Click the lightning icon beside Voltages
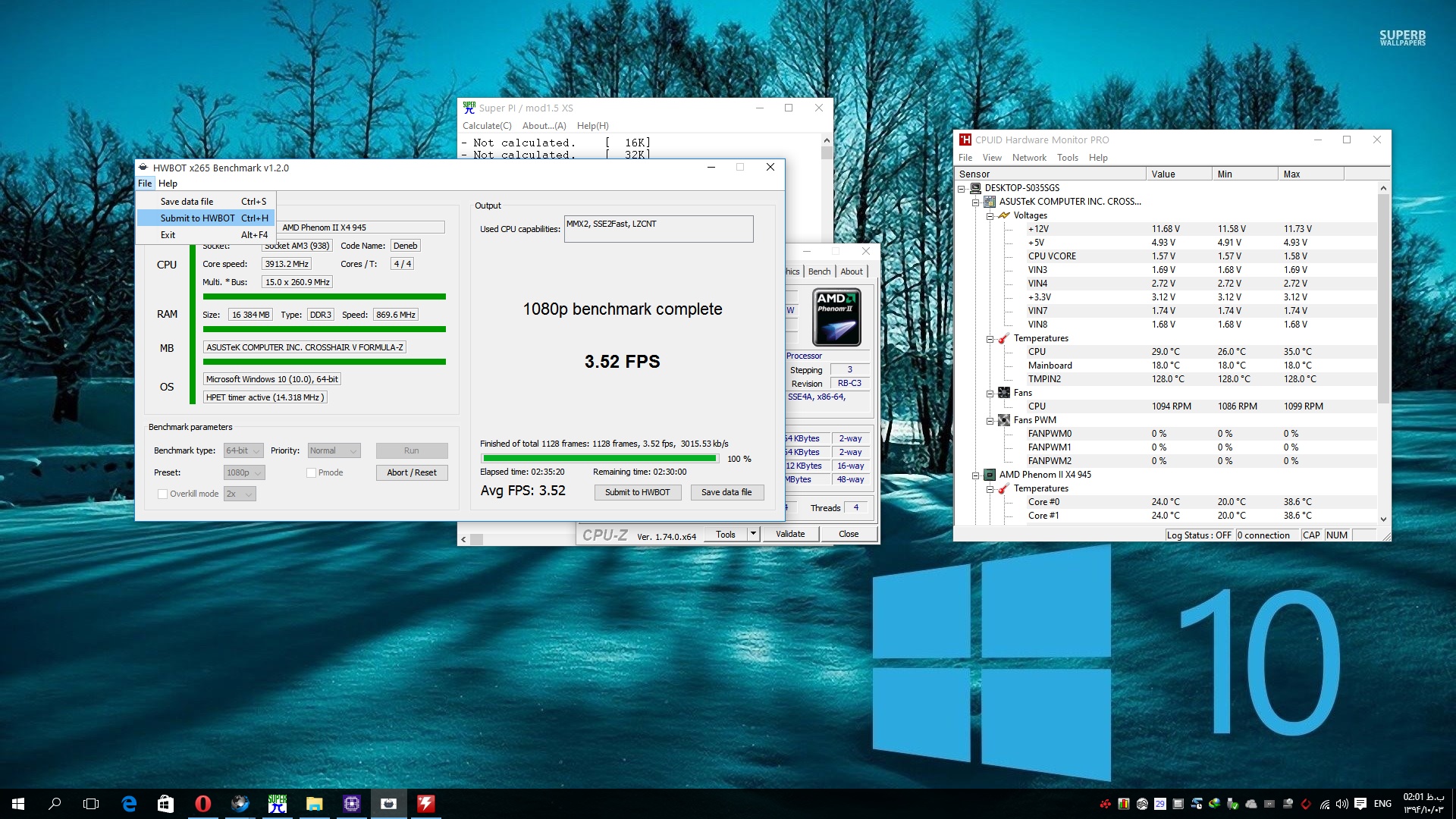The width and height of the screenshot is (1456, 819). pos(1004,215)
